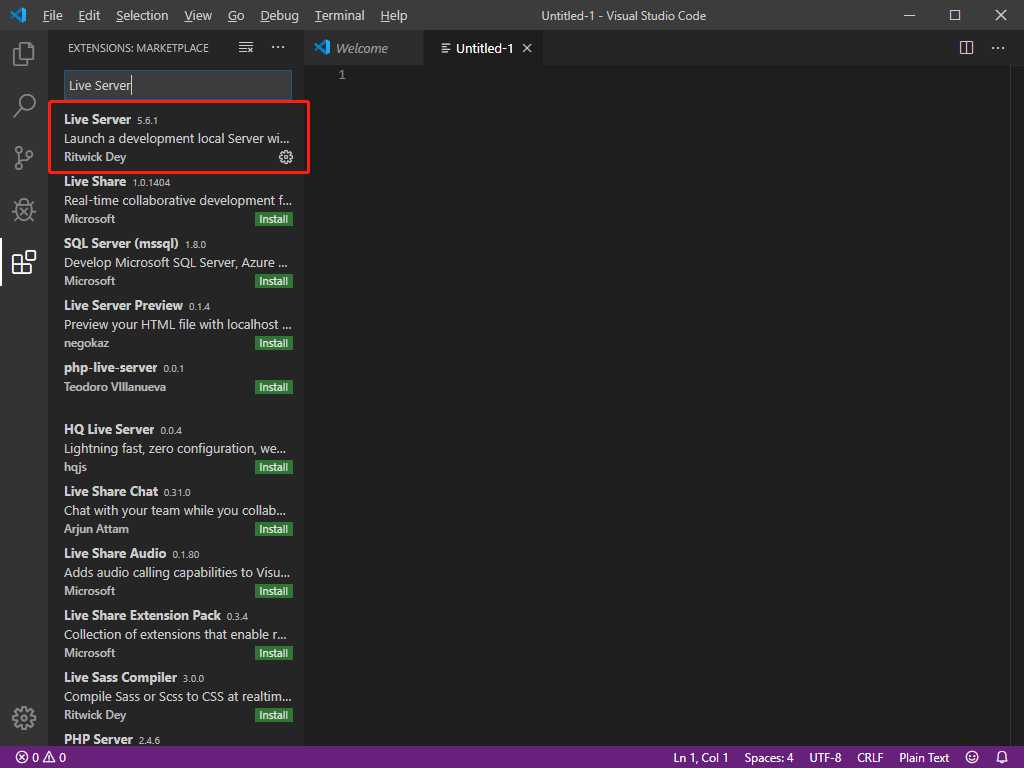
Task: Click Ln 1, Col 1 in status bar
Action: [700, 758]
